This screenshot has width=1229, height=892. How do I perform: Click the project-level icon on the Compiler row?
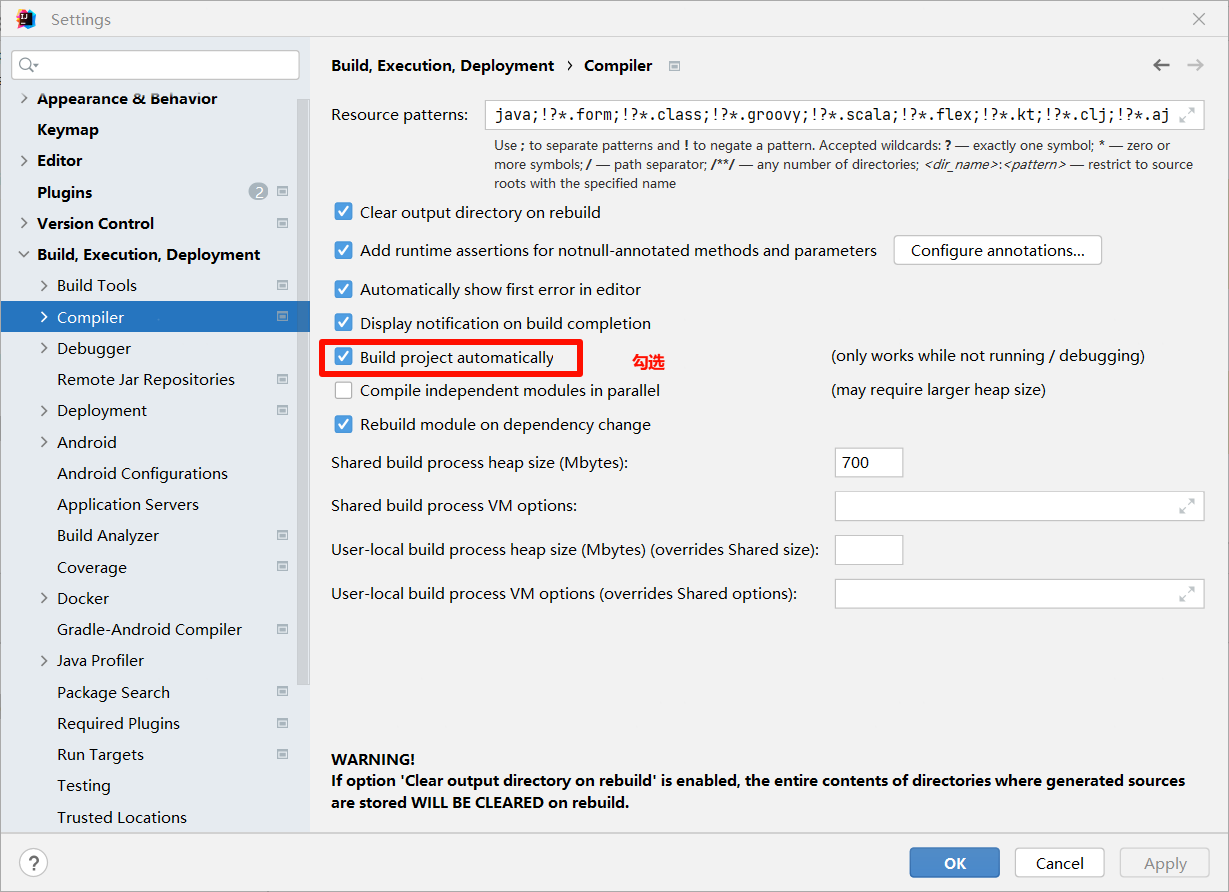pyautogui.click(x=283, y=317)
